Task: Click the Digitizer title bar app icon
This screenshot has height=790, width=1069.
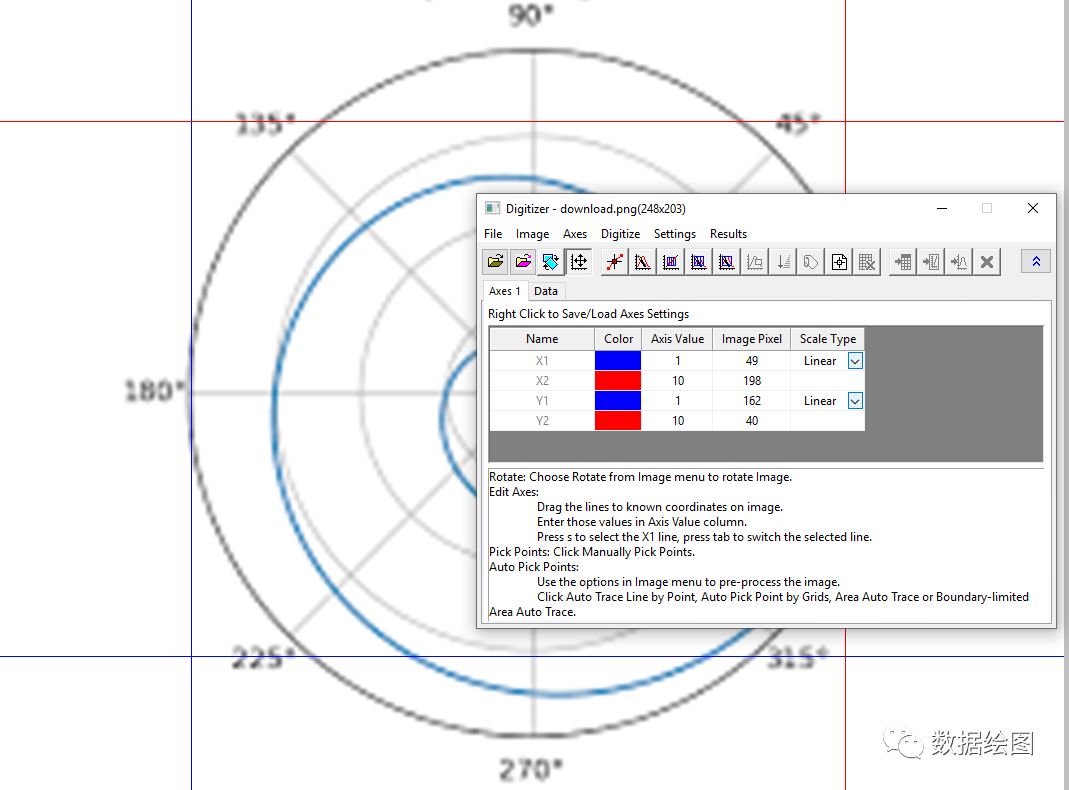Action: [x=492, y=209]
